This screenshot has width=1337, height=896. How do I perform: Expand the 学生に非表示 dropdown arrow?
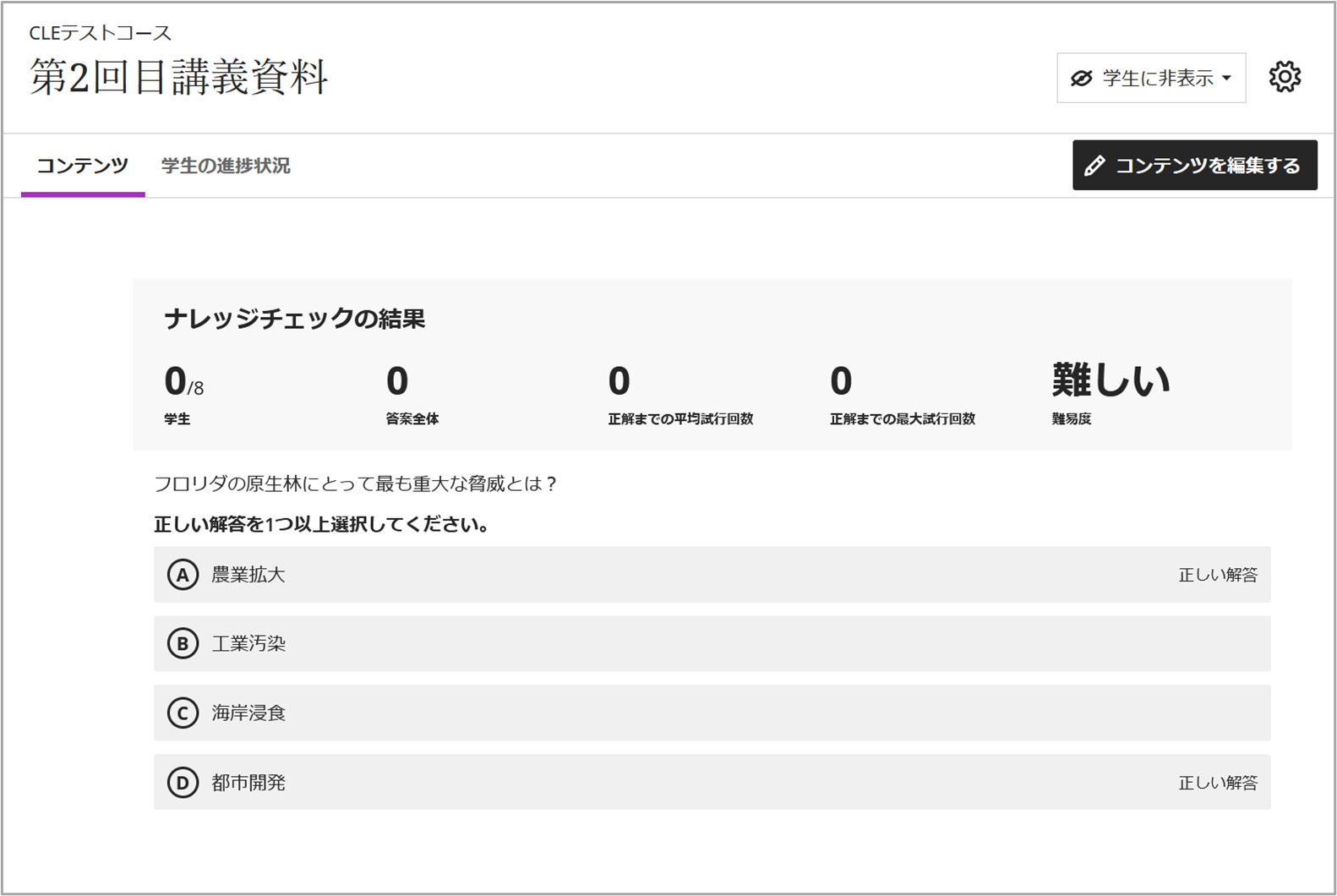coord(1226,79)
